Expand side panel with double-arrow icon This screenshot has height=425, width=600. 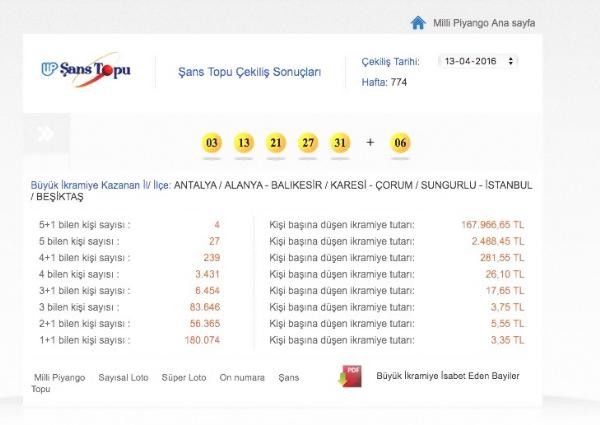(46, 134)
